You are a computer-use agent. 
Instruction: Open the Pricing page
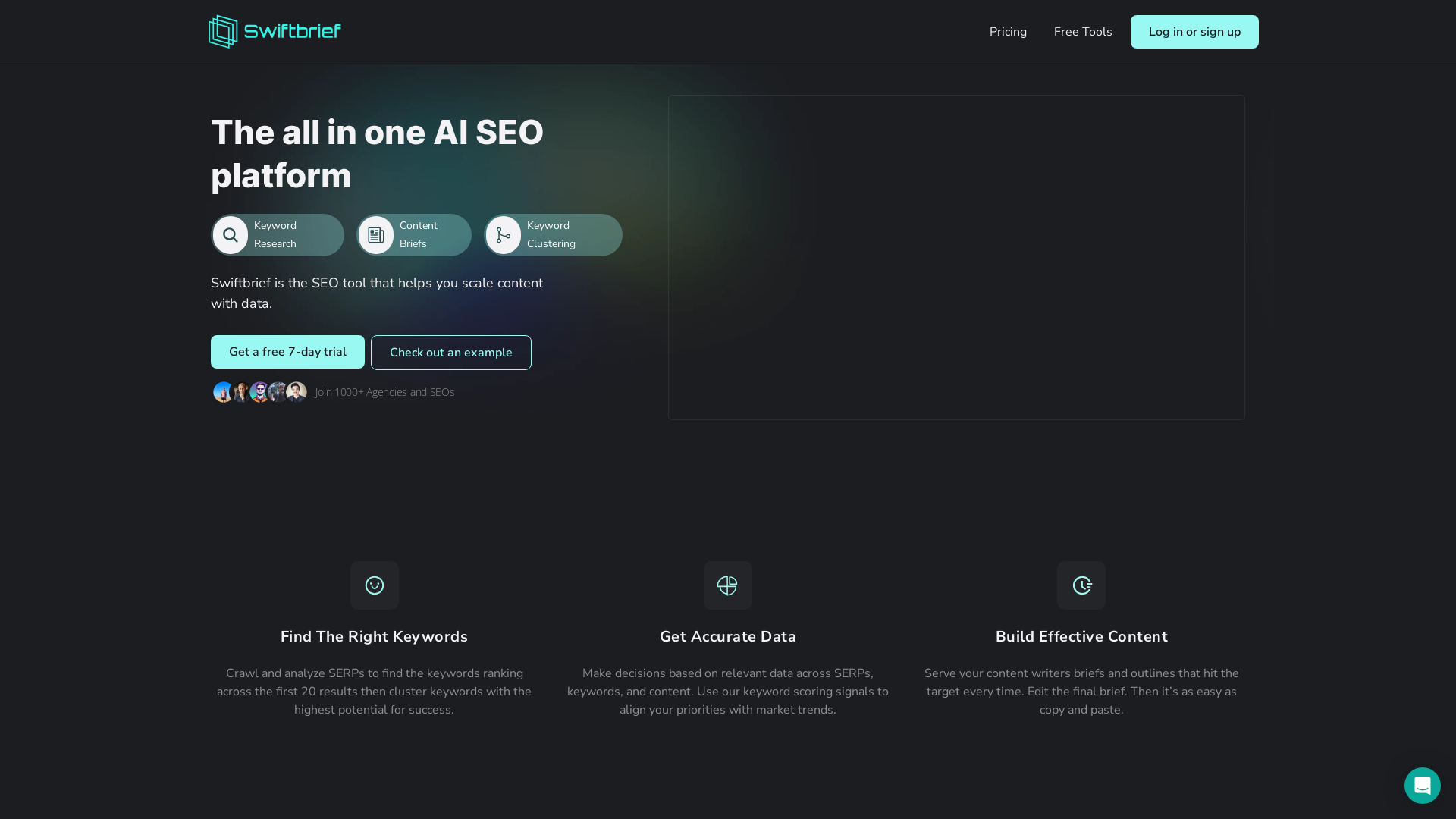(1008, 31)
